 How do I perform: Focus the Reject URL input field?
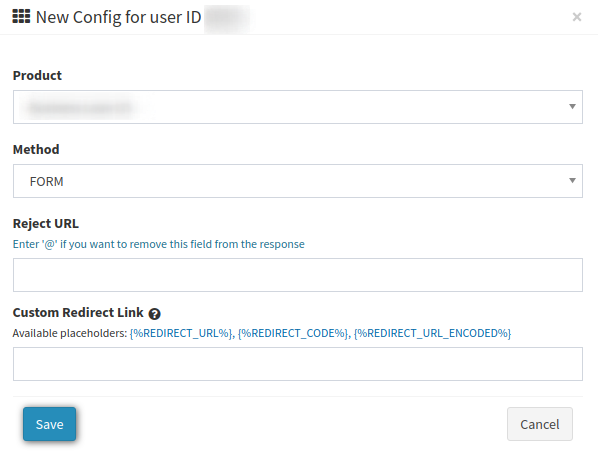click(x=298, y=275)
